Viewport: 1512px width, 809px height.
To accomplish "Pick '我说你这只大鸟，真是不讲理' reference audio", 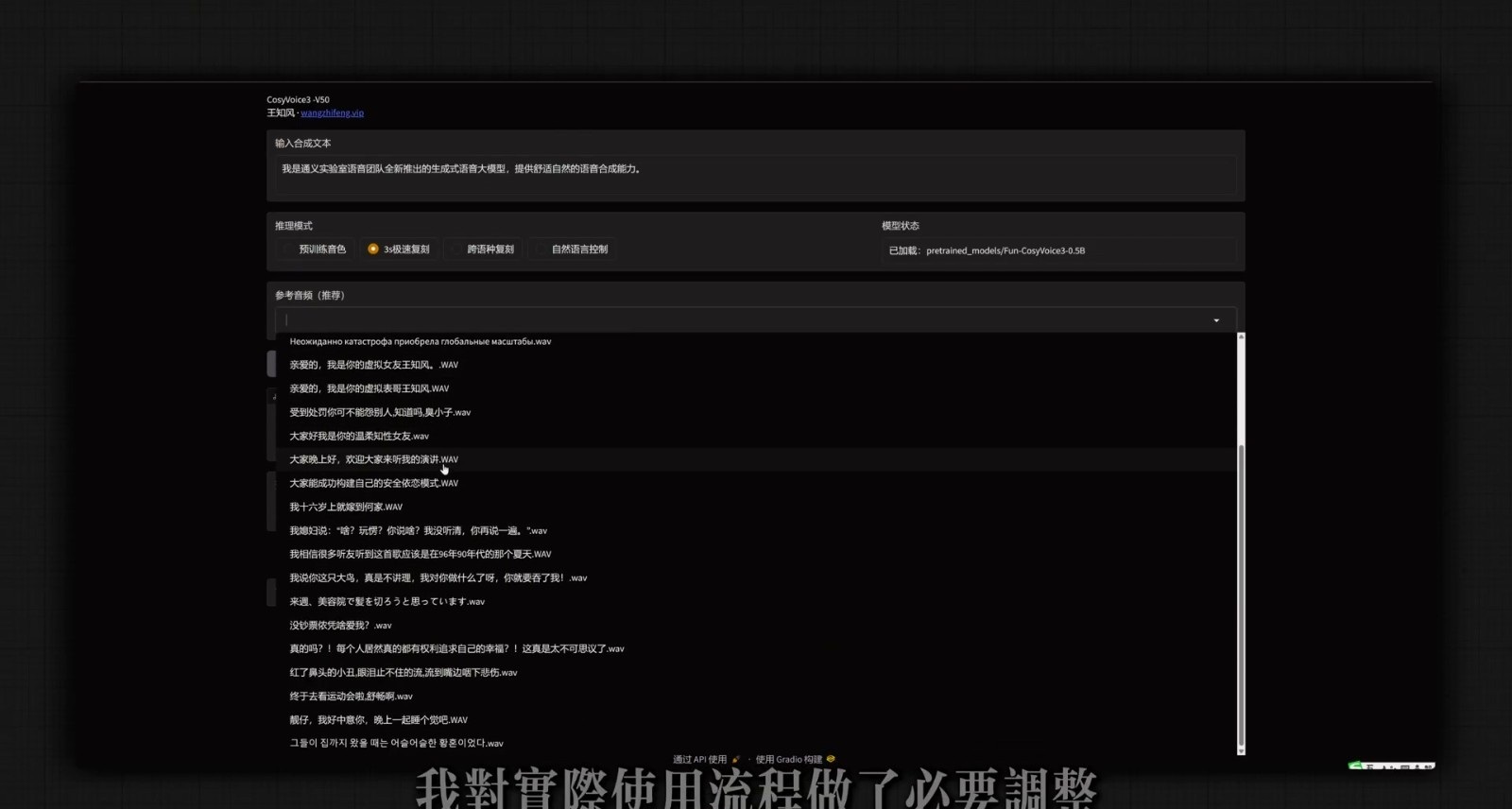I will pyautogui.click(x=756, y=577).
